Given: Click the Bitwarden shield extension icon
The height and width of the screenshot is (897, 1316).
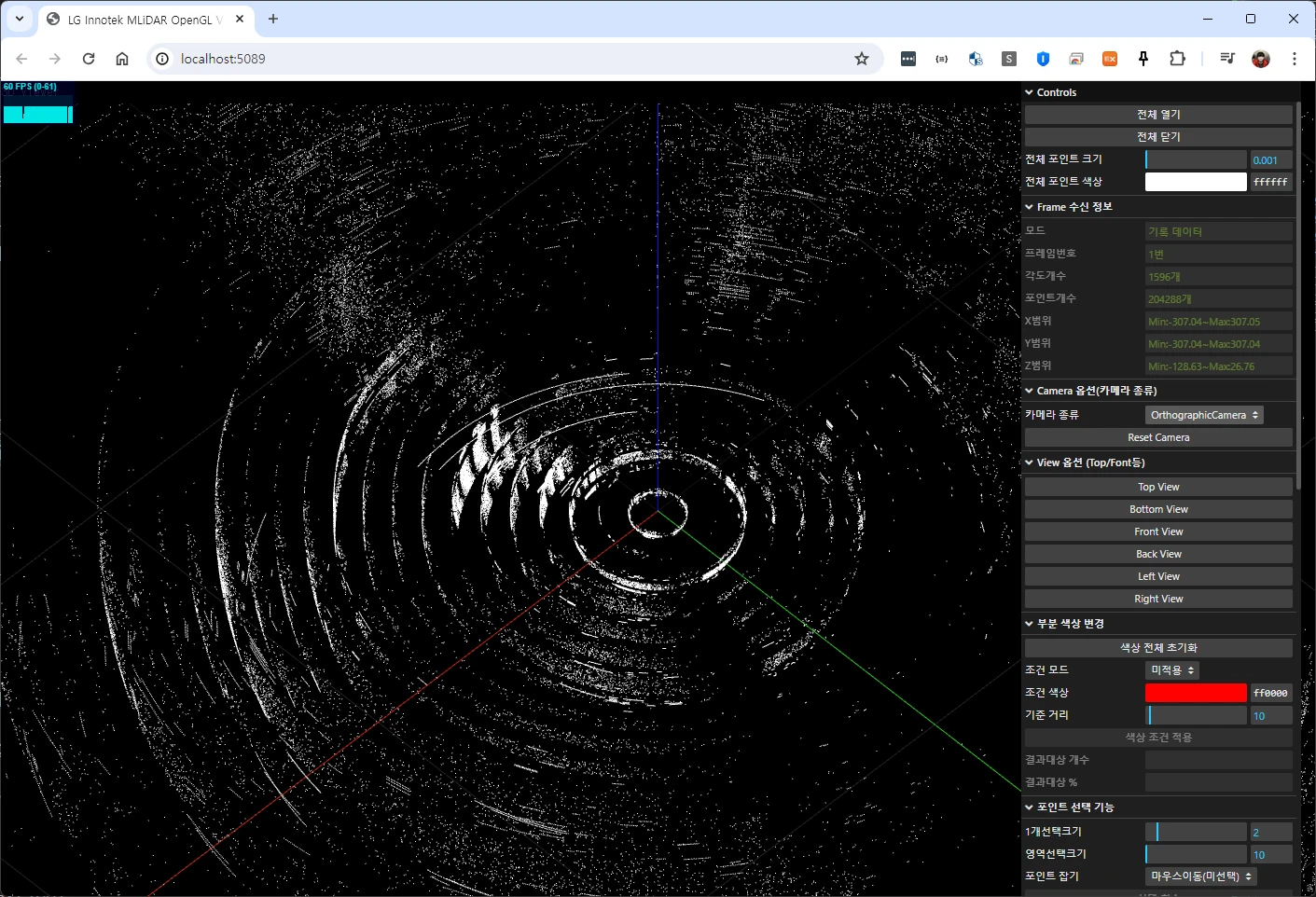Looking at the screenshot, I should click(x=1043, y=59).
